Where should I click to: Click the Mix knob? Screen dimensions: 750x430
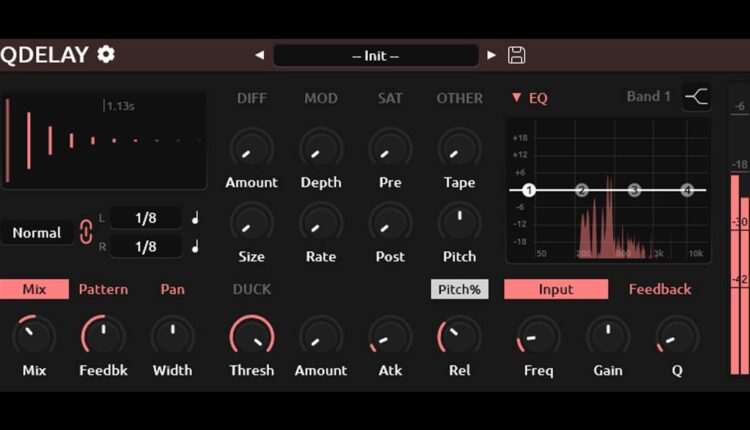(x=34, y=337)
